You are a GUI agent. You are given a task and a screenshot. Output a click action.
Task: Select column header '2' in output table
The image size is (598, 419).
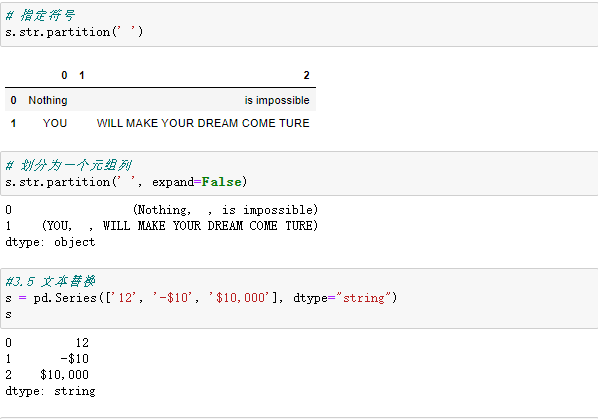pos(306,75)
